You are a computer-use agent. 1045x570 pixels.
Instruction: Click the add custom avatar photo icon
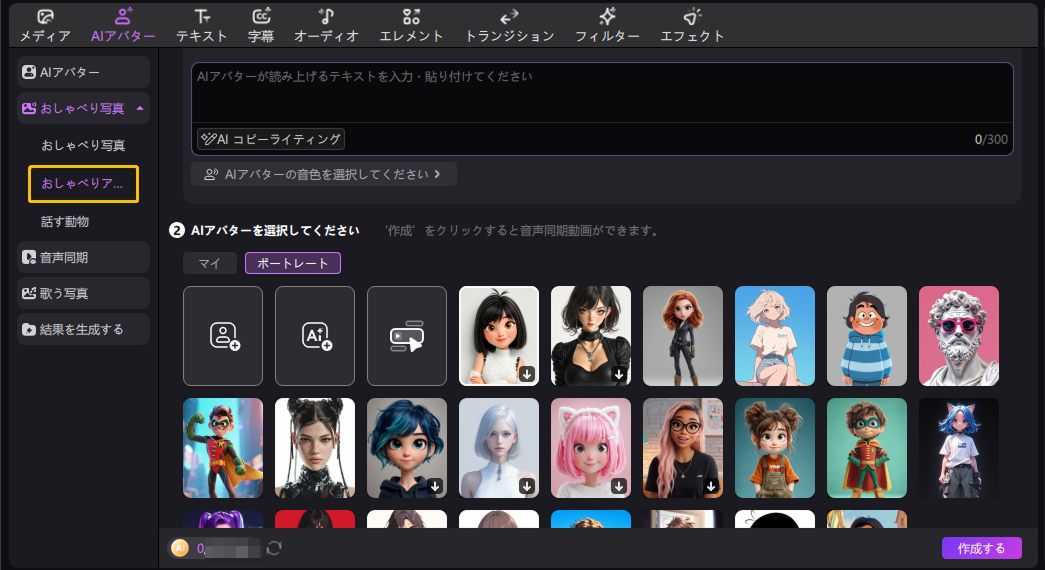[x=223, y=336]
